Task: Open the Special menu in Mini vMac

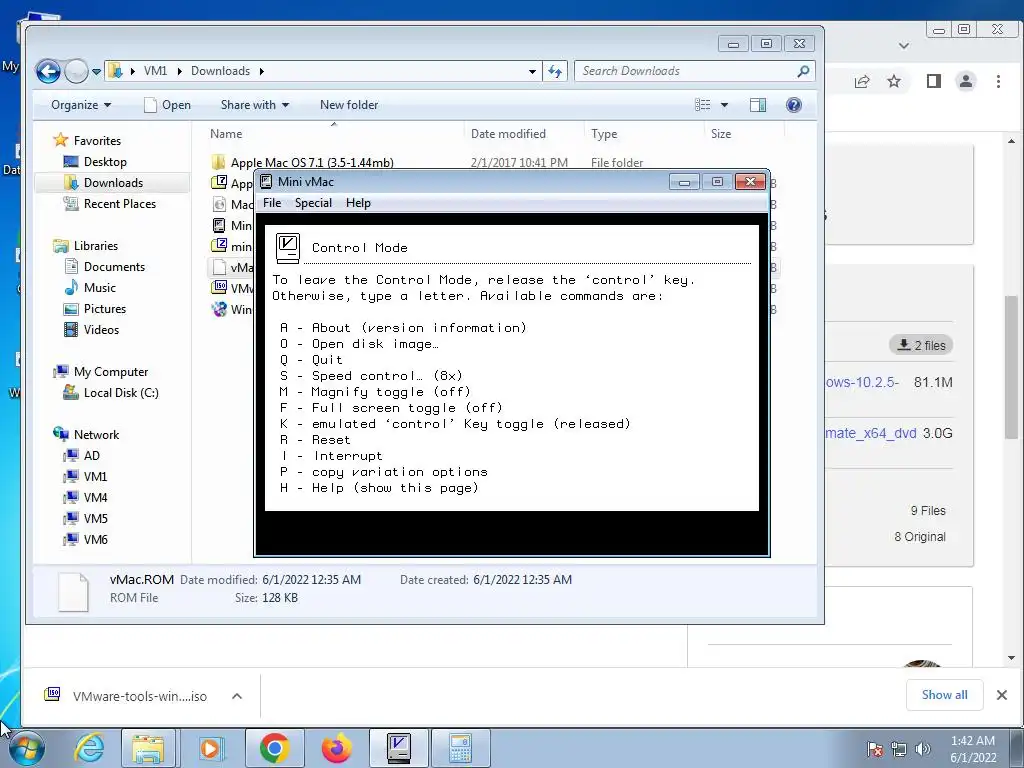Action: coord(313,203)
